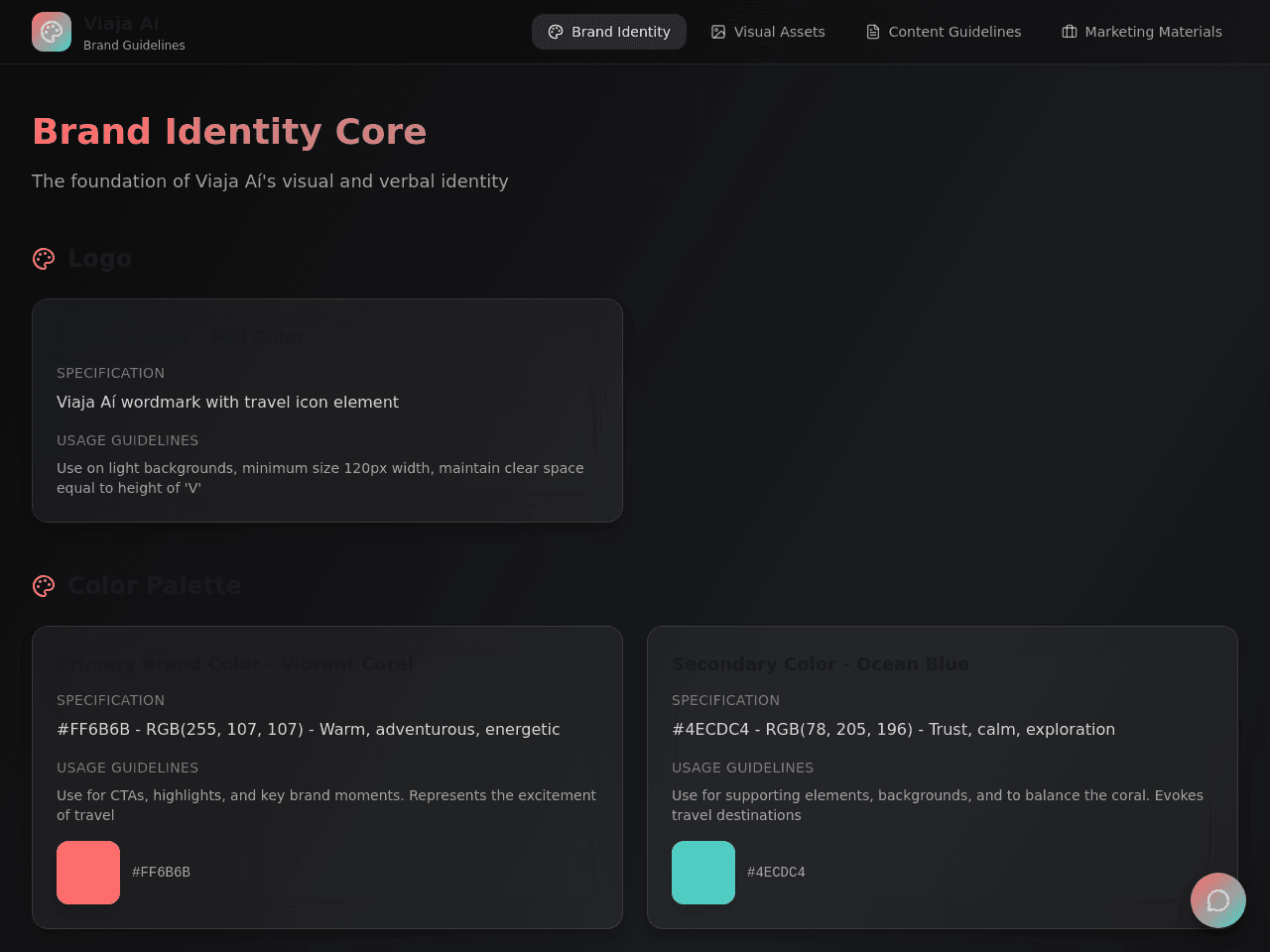
Task: Click "SPECIFICATION" label in the Ocean Blue card
Action: [x=725, y=700]
